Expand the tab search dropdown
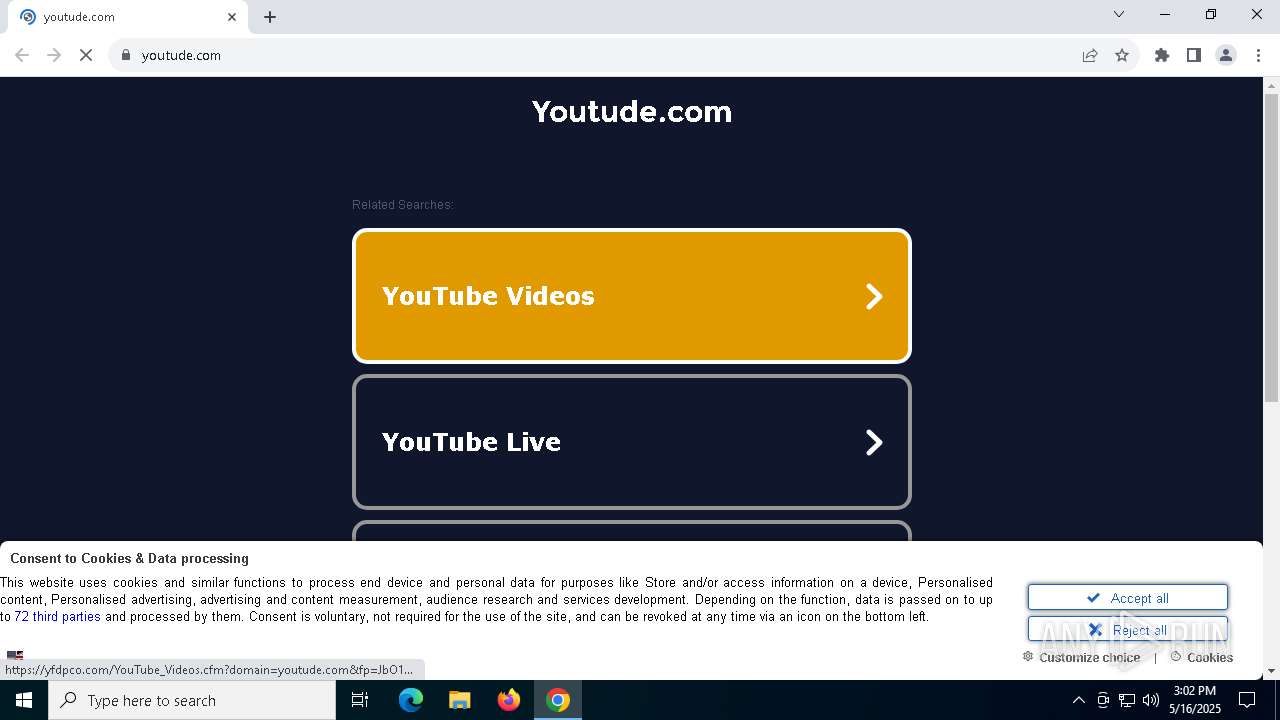The image size is (1280, 720). (1119, 14)
